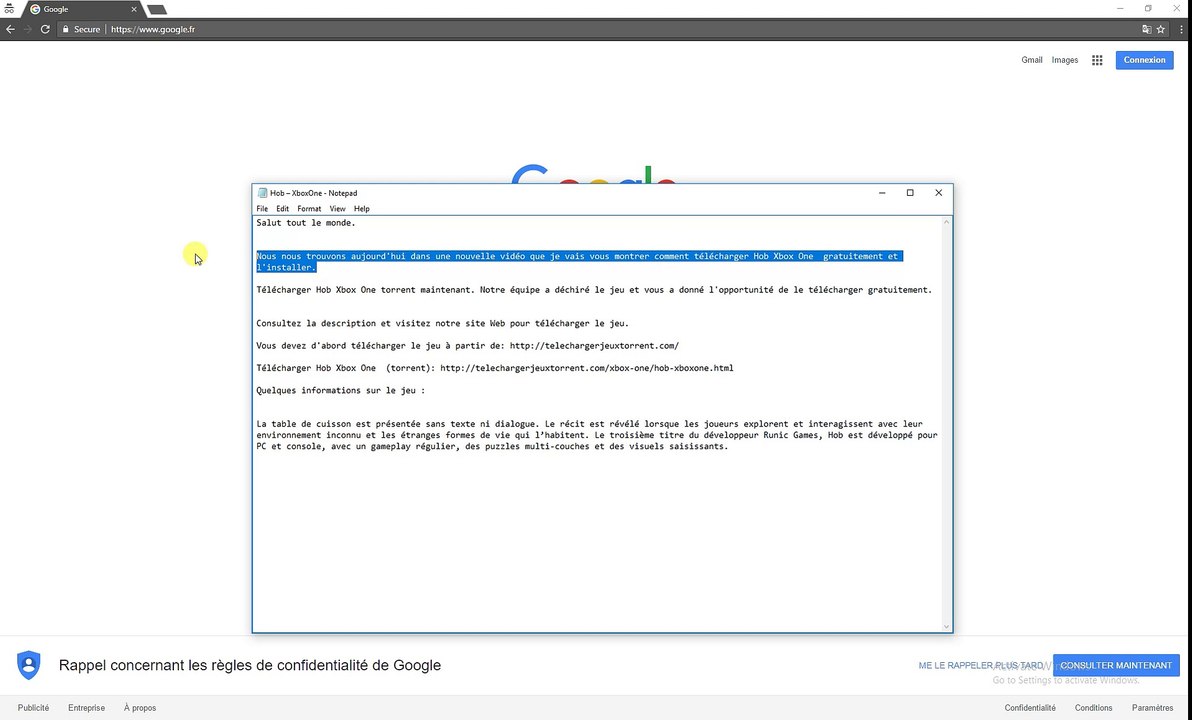Image resolution: width=1192 pixels, height=720 pixels.
Task: Click the incognito icon at top left
Action: click(9, 9)
